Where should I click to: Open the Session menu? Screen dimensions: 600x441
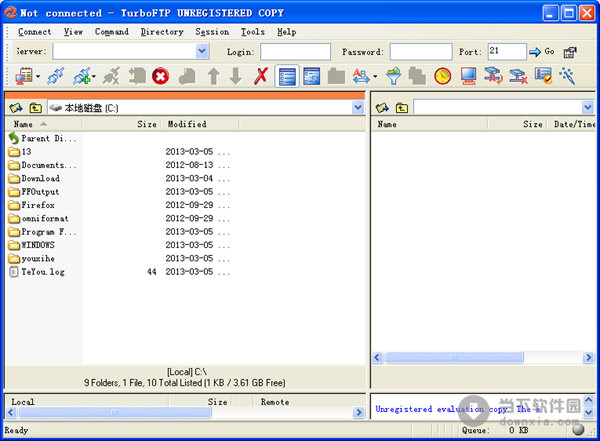212,32
